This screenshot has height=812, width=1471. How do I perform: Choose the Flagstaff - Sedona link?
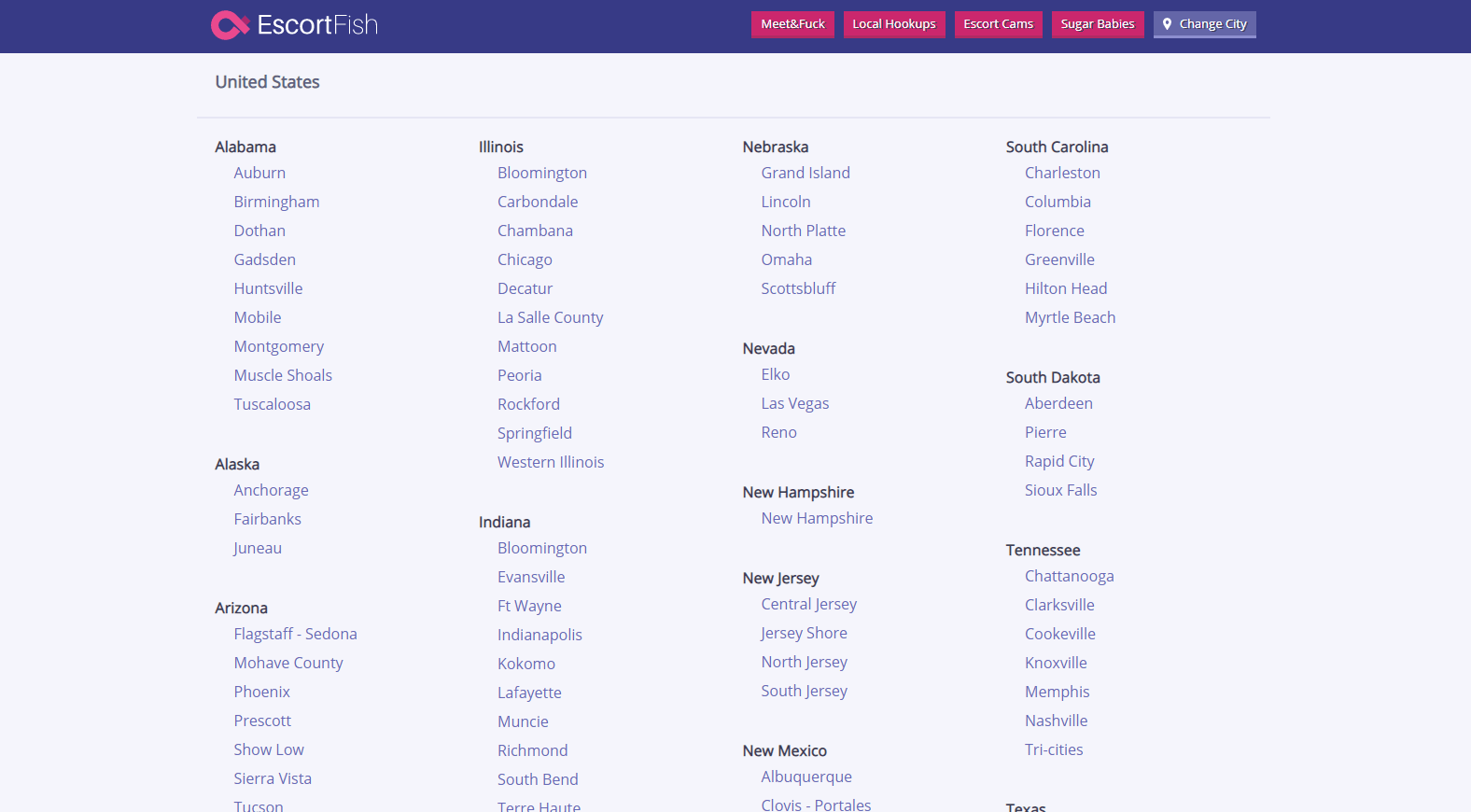(x=295, y=634)
